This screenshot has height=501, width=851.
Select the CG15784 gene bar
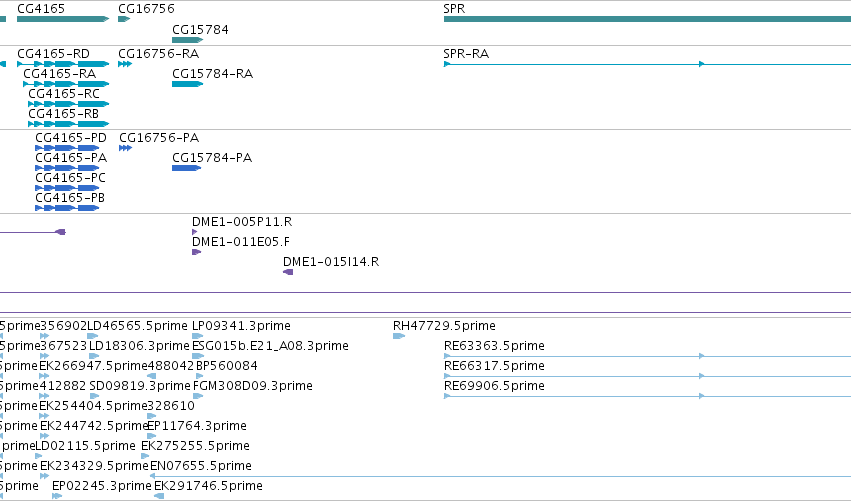(x=187, y=40)
